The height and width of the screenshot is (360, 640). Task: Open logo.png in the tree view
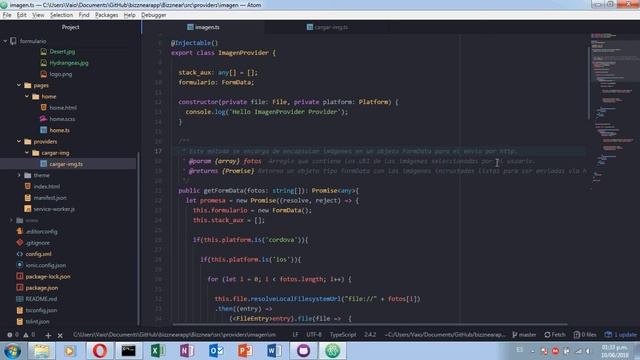tap(60, 74)
